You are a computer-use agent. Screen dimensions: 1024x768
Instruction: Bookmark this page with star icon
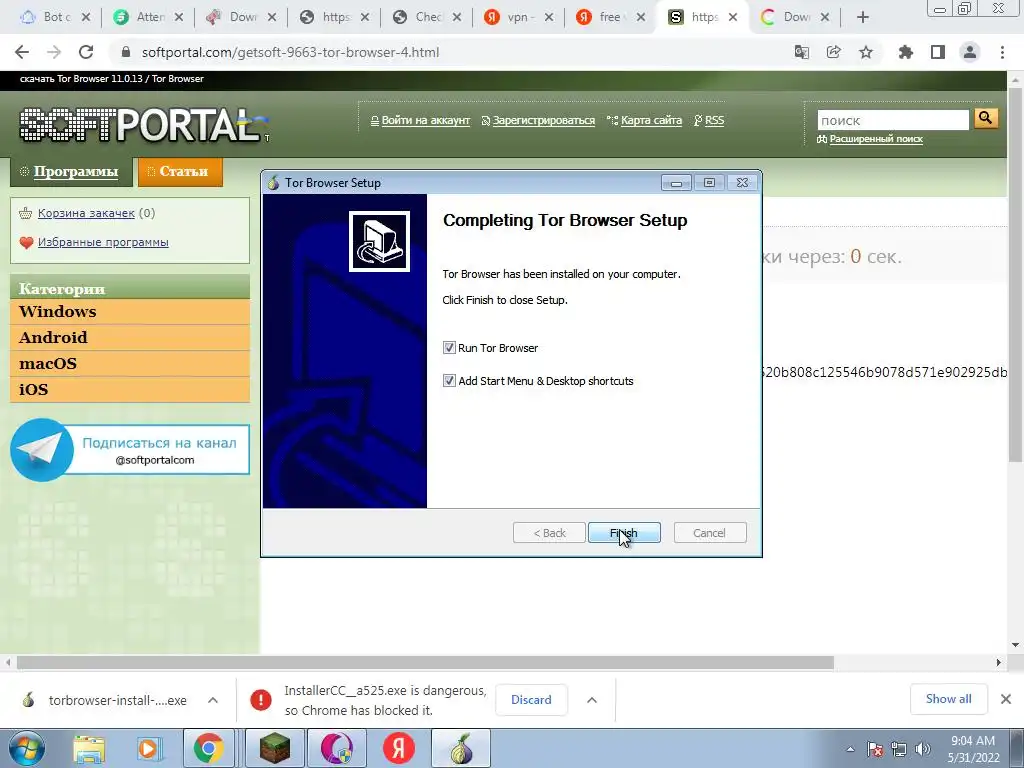(866, 52)
